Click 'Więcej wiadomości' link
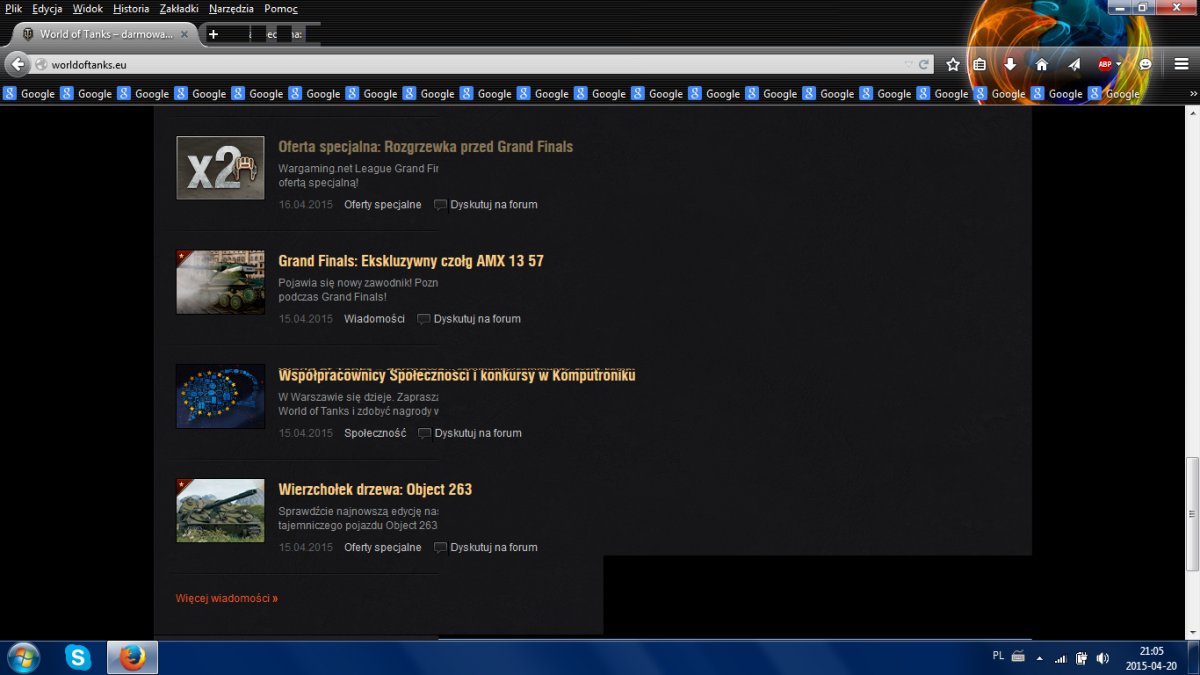This screenshot has width=1200, height=675. point(227,598)
